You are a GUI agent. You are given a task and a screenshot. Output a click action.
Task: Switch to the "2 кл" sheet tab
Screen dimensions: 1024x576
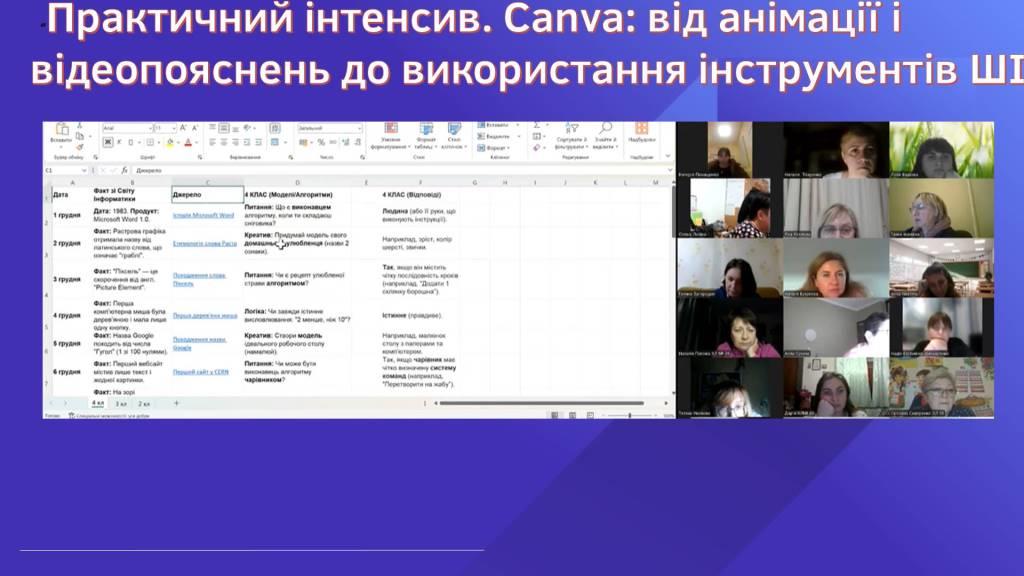tap(144, 403)
